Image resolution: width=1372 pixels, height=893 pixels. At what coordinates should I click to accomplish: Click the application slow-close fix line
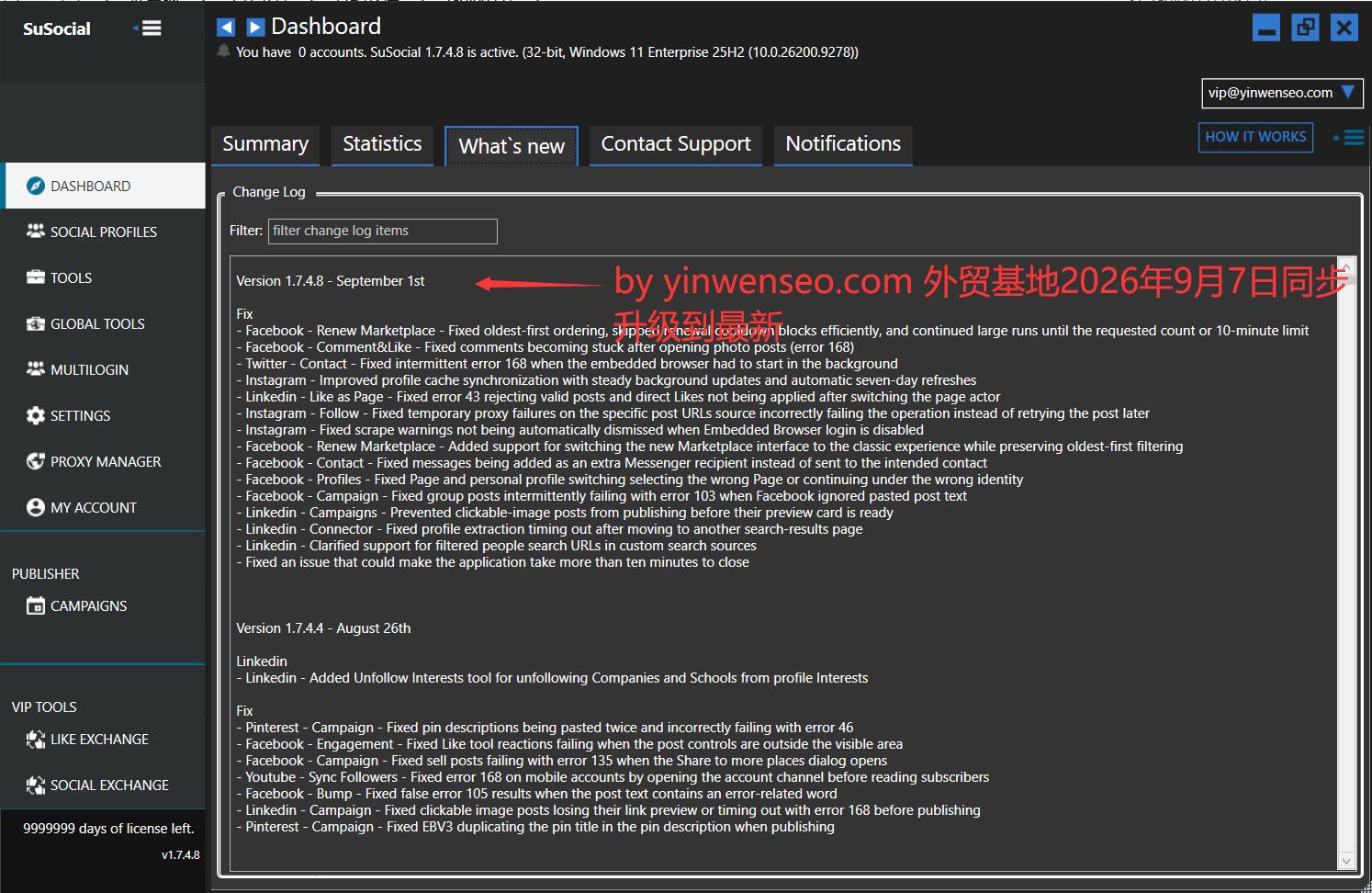493,562
